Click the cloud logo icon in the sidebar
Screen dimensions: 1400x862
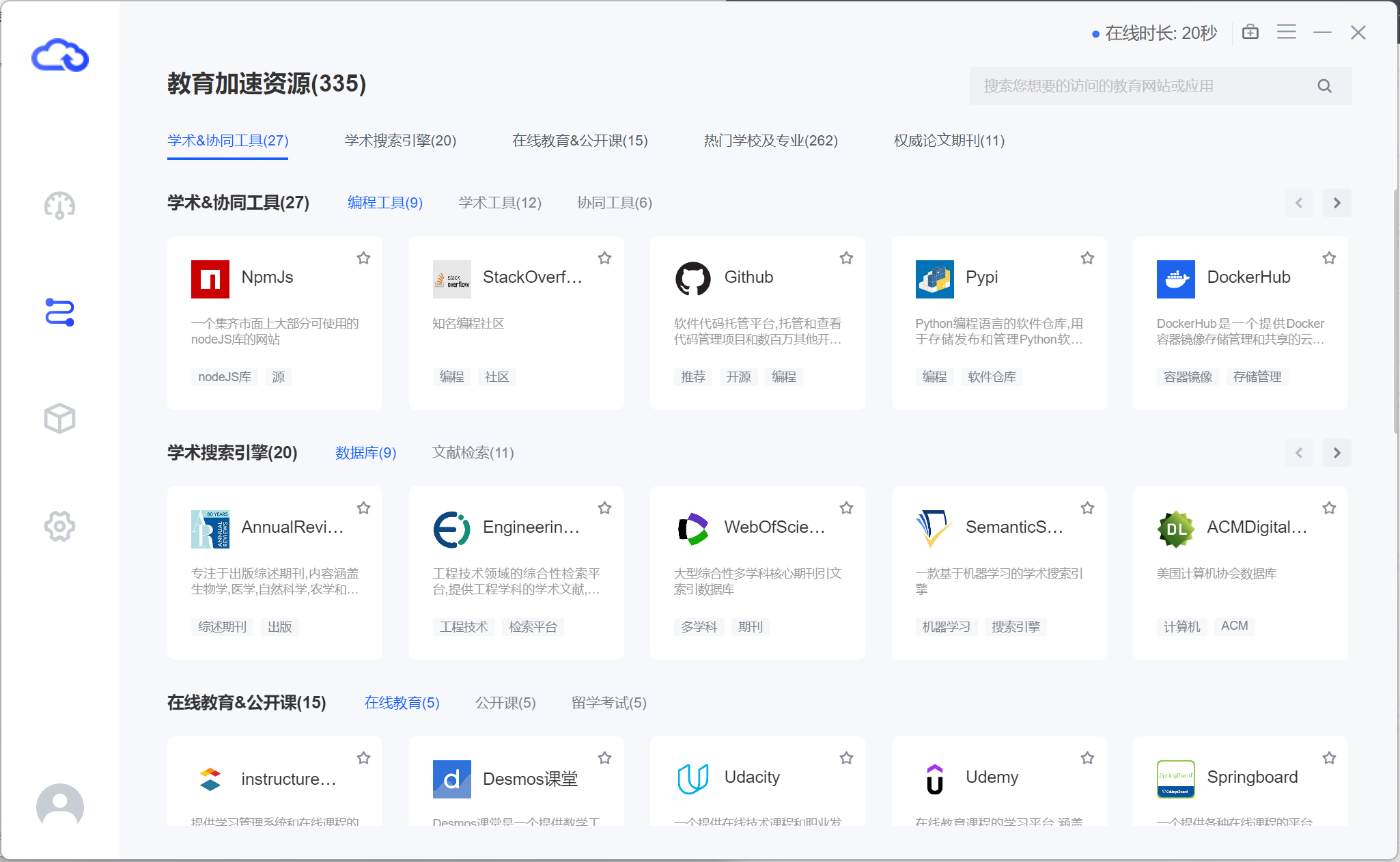point(60,55)
